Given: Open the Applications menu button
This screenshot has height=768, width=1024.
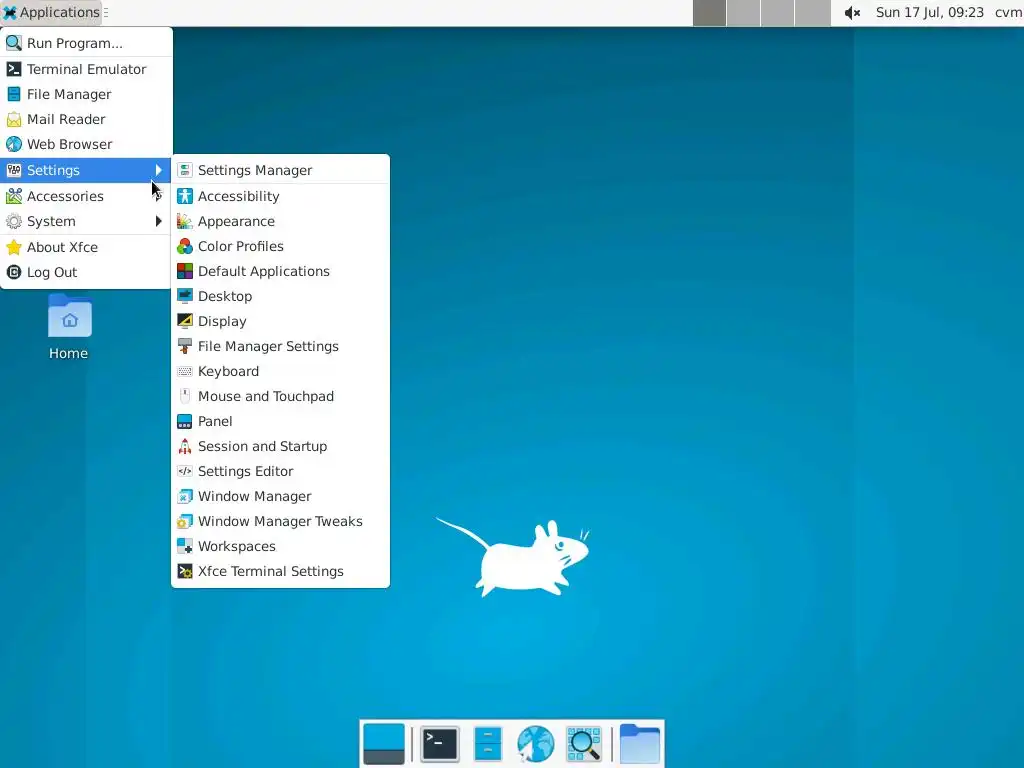Looking at the screenshot, I should (52, 12).
